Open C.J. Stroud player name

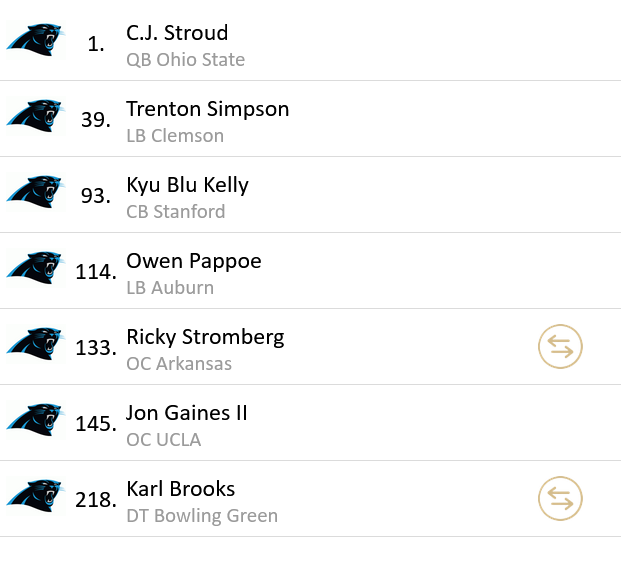(x=177, y=33)
